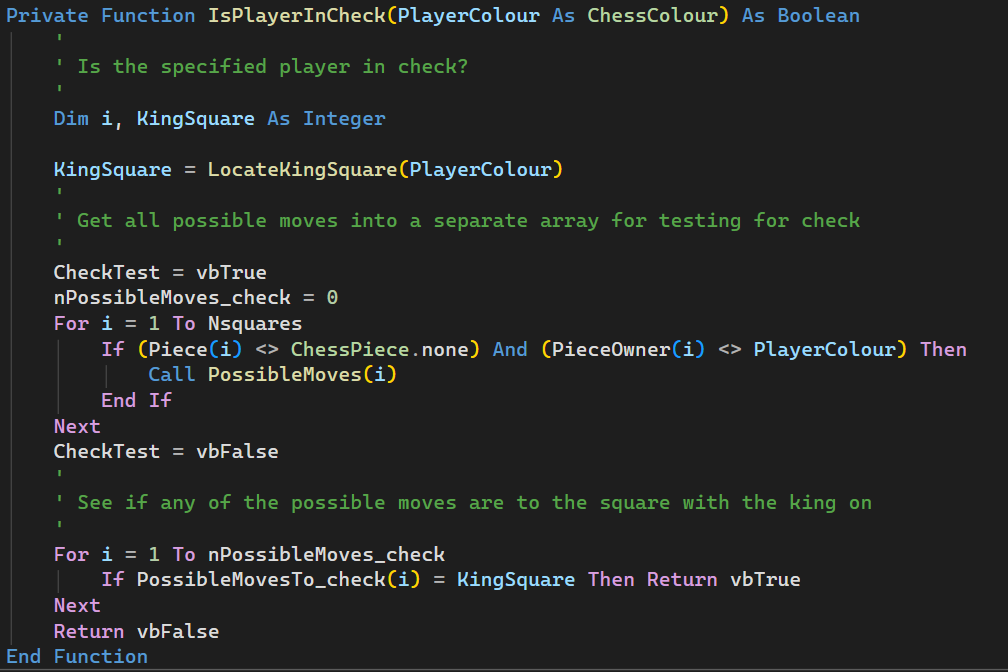Click the Integer type in the Dim line
This screenshot has width=1008, height=672.
(x=344, y=118)
